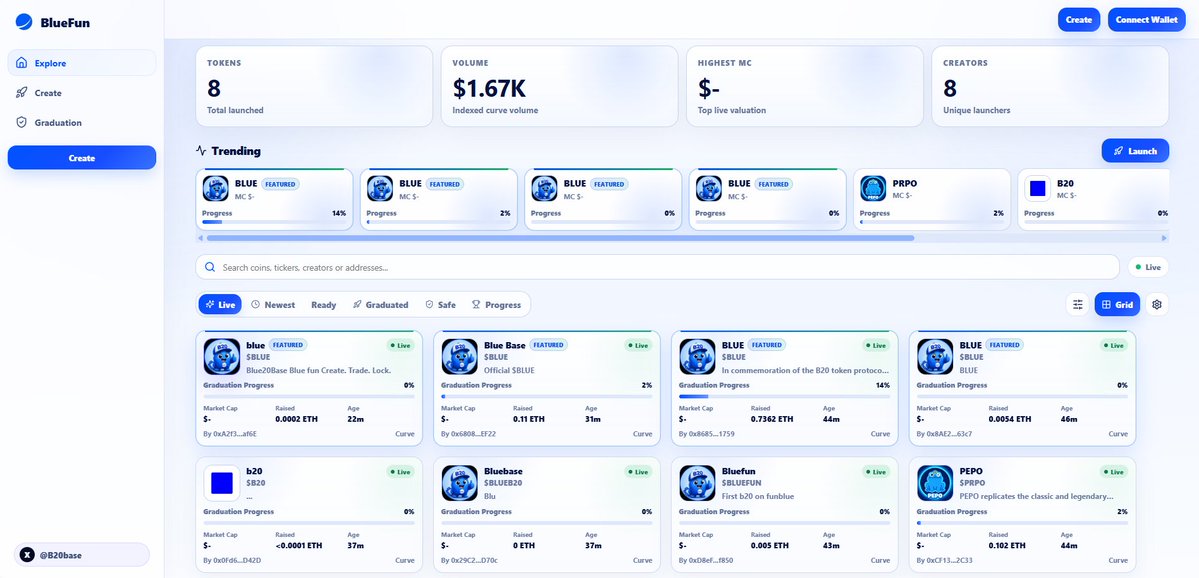Click the Launch button beside Trending
Image resolution: width=1199 pixels, height=578 pixels.
click(x=1135, y=151)
